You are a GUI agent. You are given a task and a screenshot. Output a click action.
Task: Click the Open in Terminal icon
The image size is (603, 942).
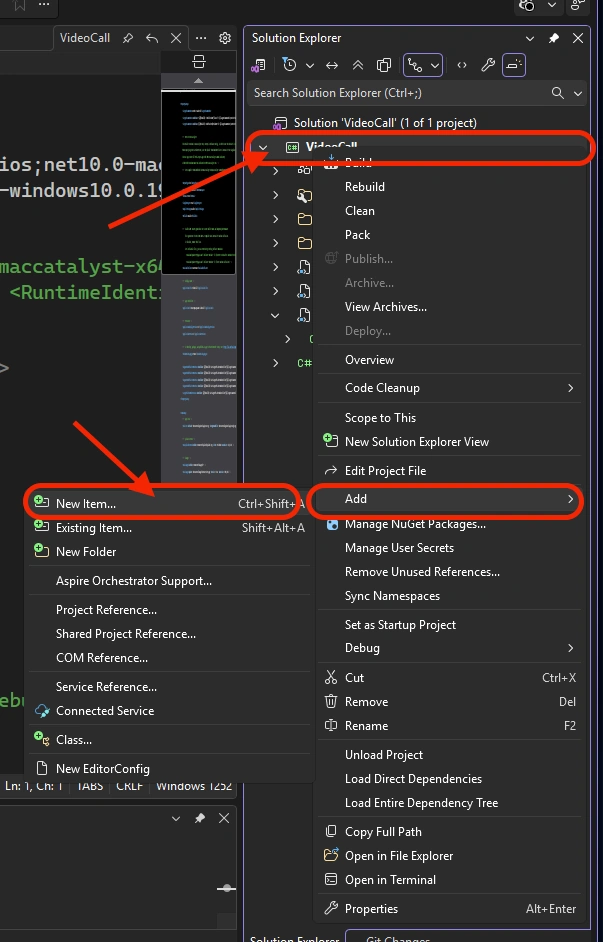pos(331,880)
